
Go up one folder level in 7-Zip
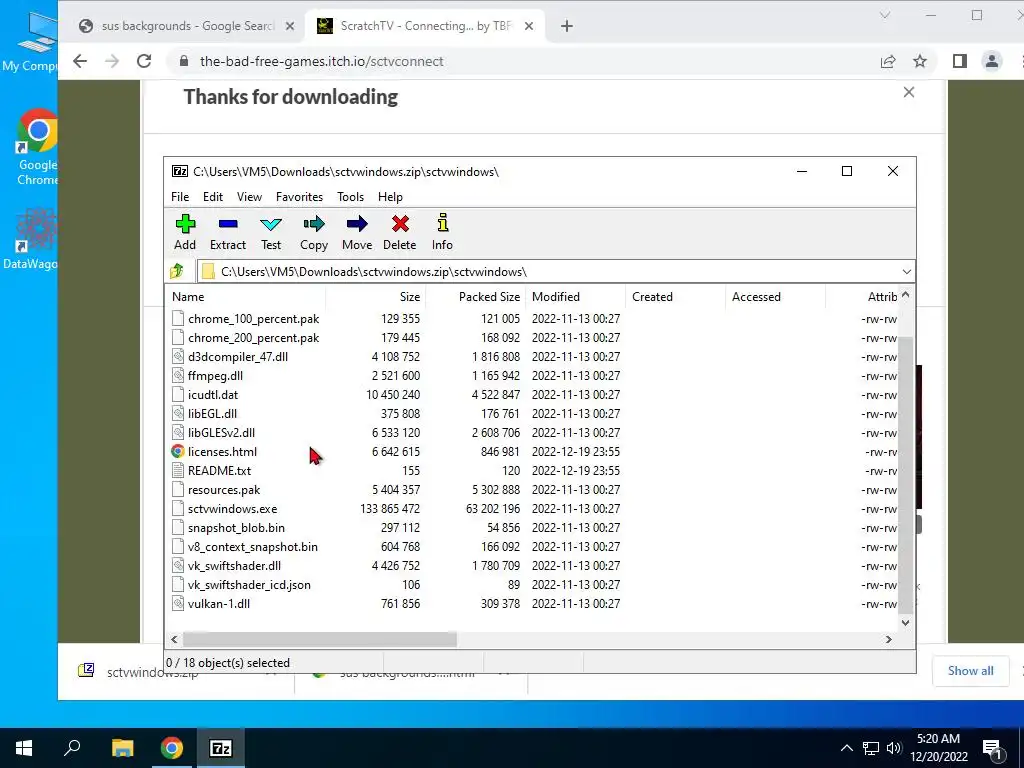coord(177,271)
